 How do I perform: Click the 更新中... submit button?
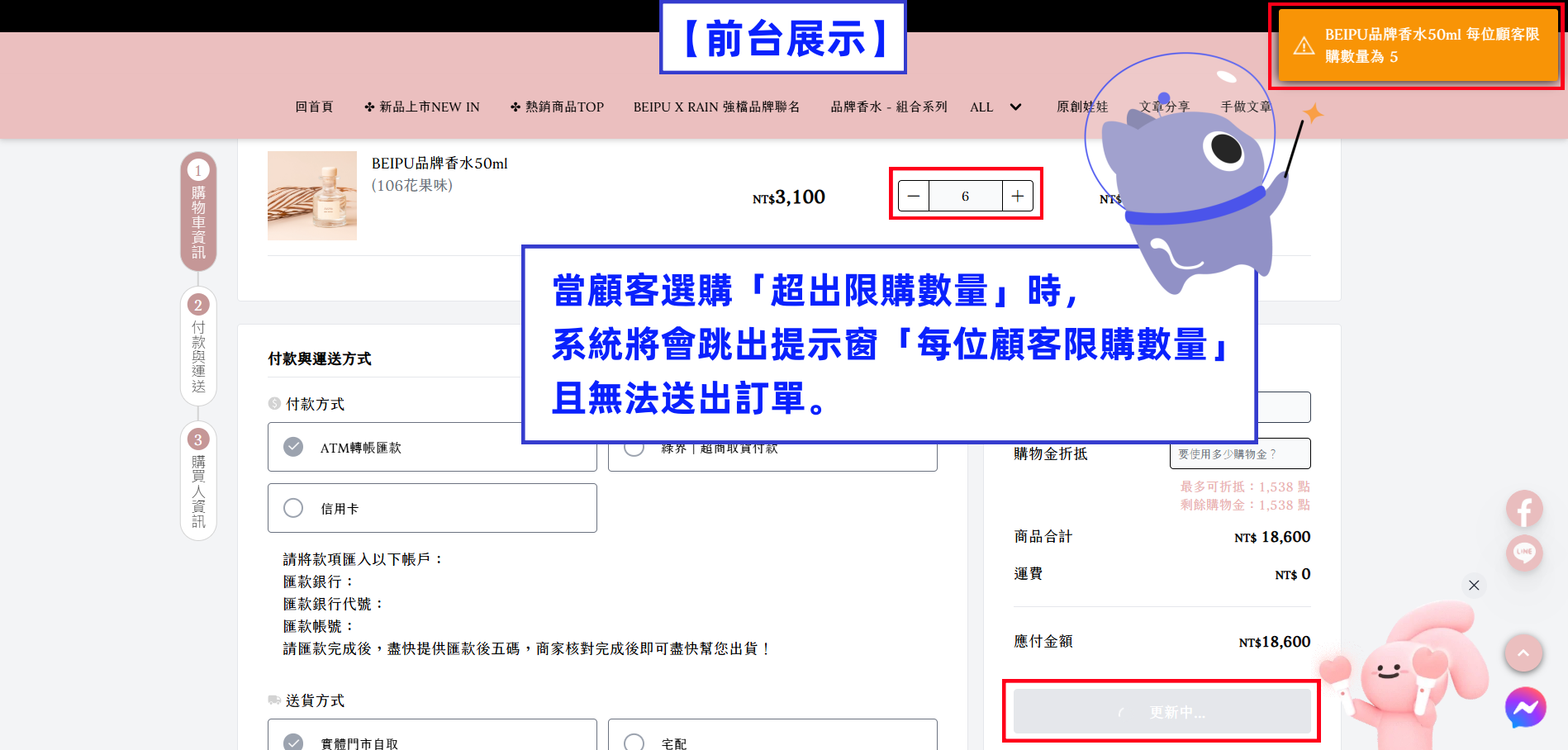point(1162,711)
